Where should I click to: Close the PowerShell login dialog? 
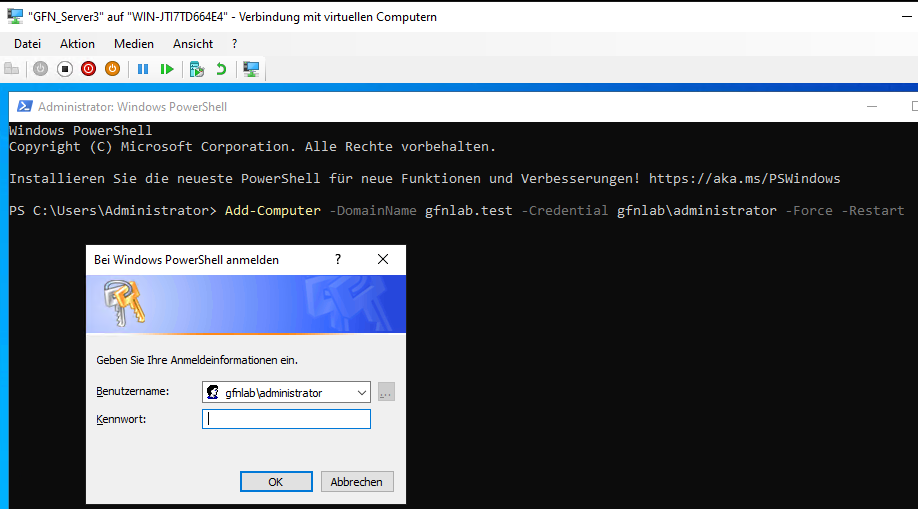point(382,259)
